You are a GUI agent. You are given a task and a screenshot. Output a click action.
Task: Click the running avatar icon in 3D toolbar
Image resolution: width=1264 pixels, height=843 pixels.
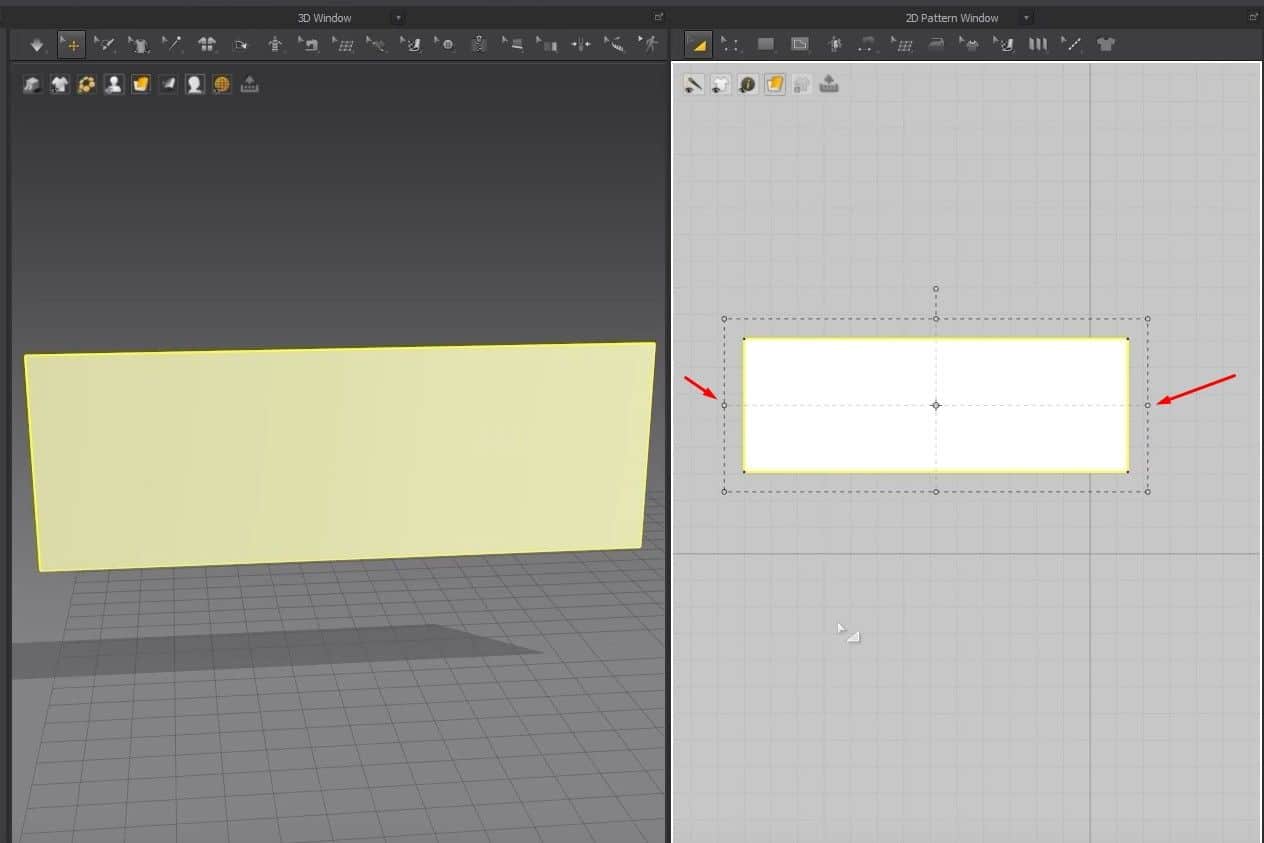click(651, 44)
